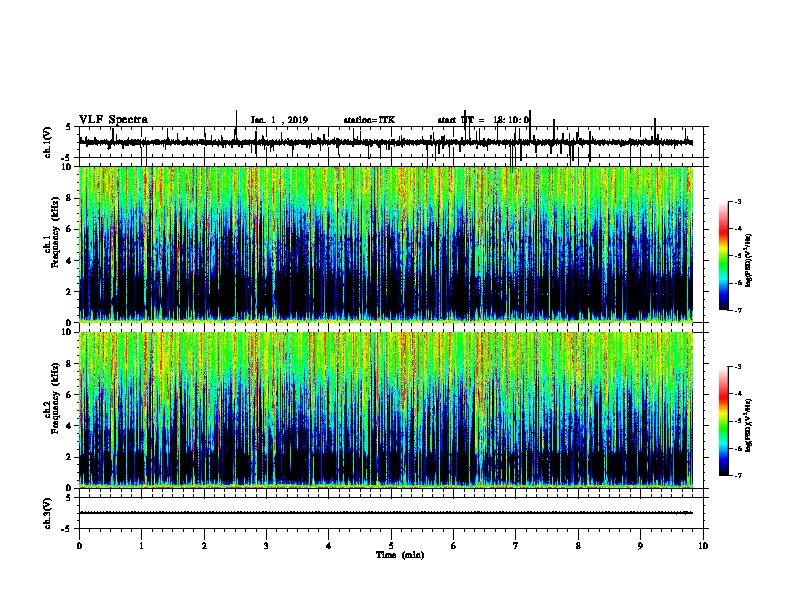Image resolution: width=792 pixels, height=612 pixels.
Task: Select the 'Time (min)' x-axis label
Action: (400, 555)
